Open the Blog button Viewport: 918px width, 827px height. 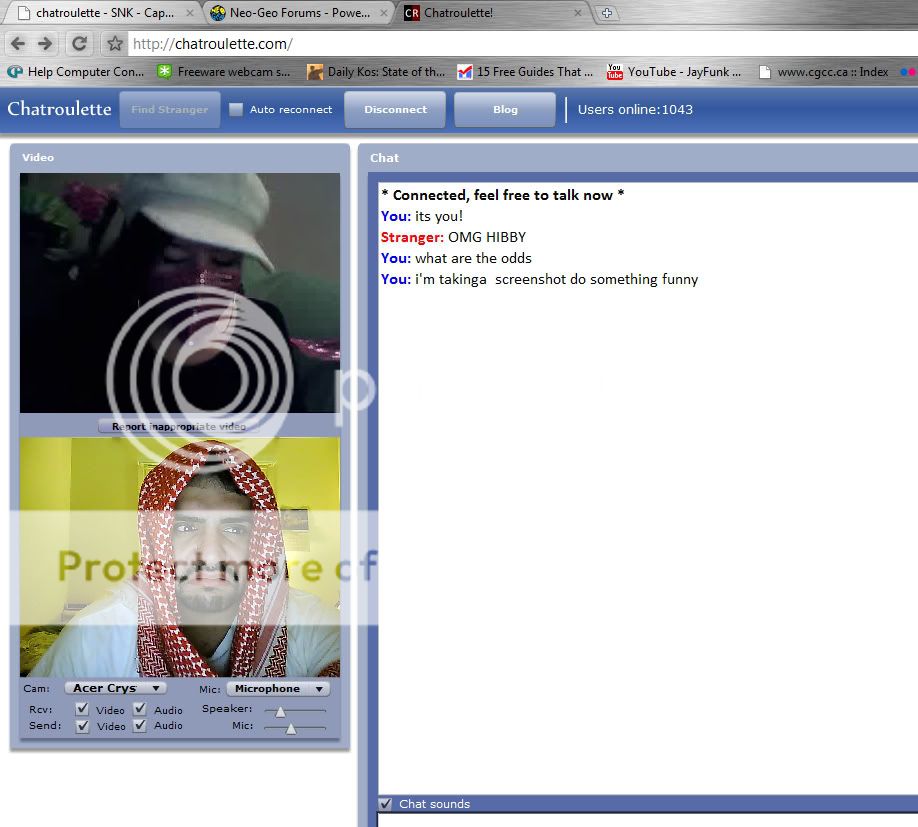pos(505,110)
